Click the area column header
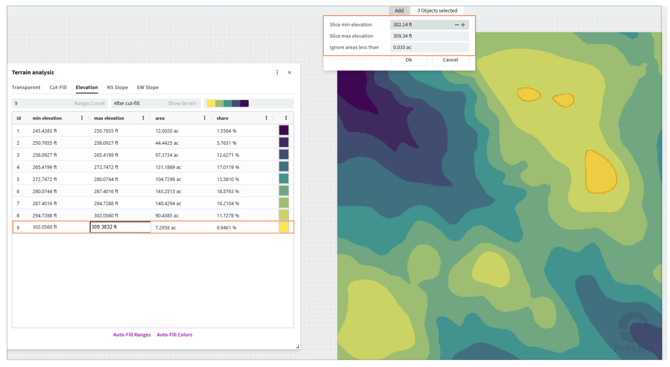Screen dimensions: 670x367 (160, 118)
